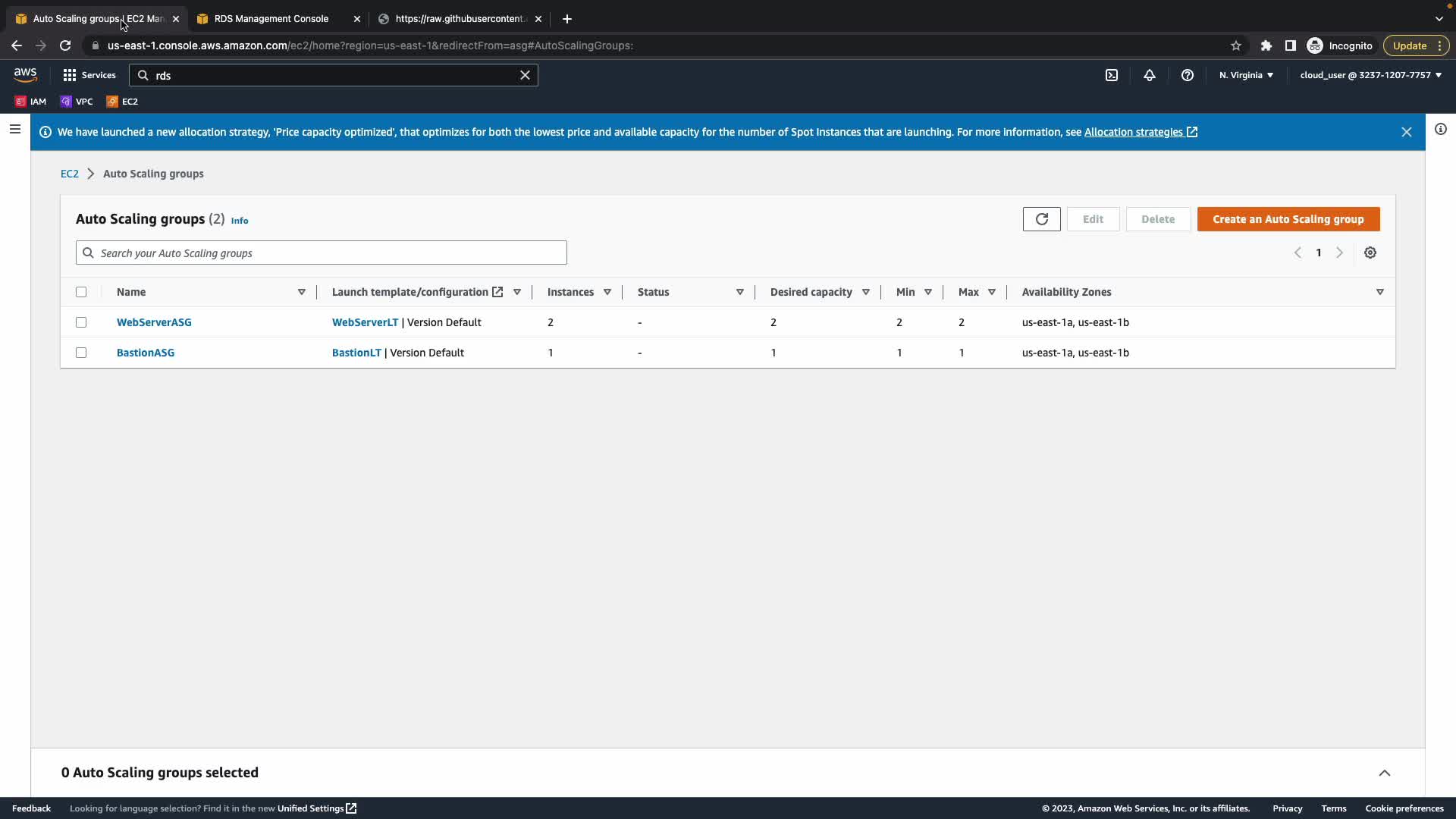Image resolution: width=1456 pixels, height=819 pixels.
Task: Click Create an Auto Scaling group
Action: 1288,219
